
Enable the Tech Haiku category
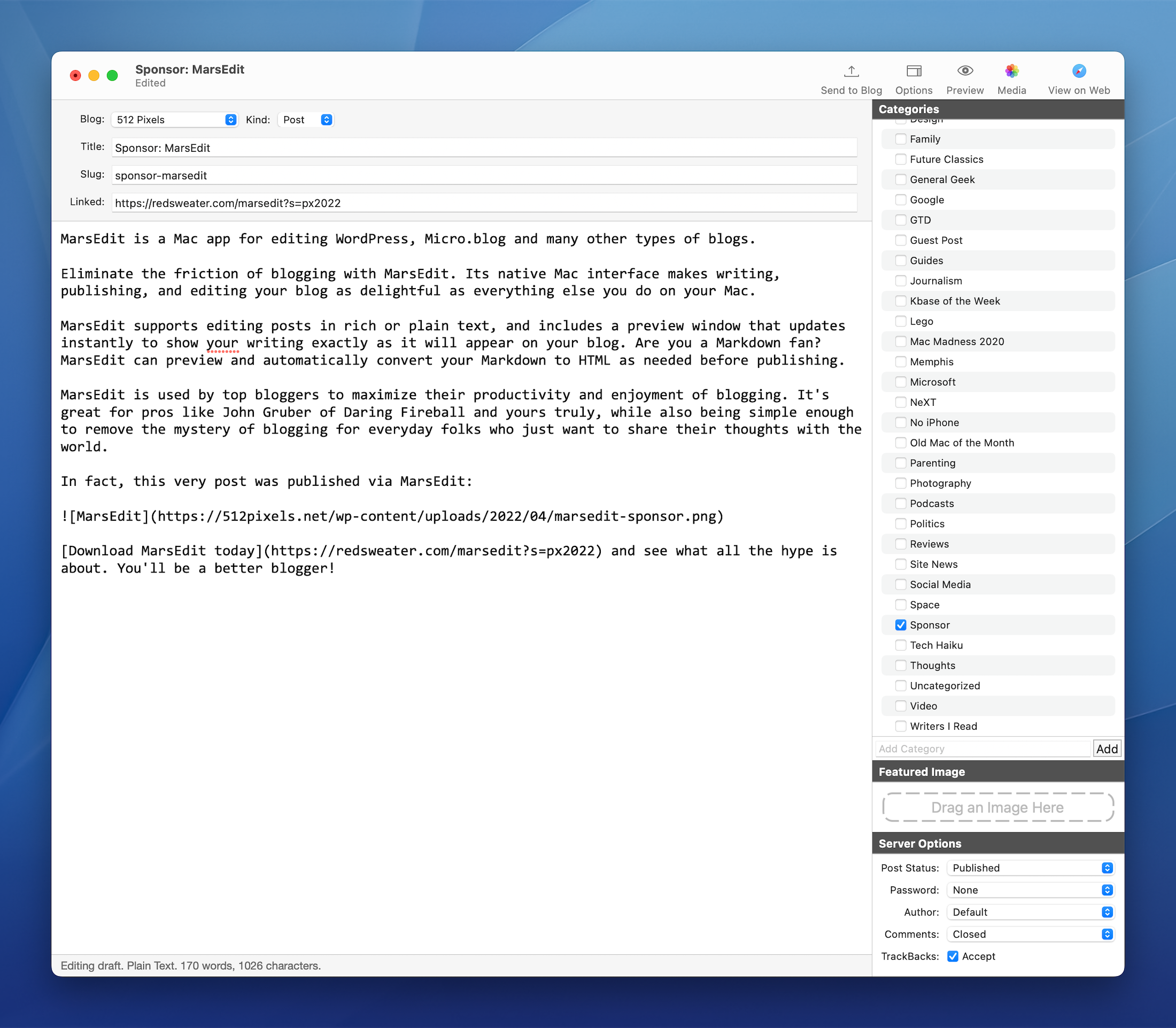pyautogui.click(x=901, y=645)
